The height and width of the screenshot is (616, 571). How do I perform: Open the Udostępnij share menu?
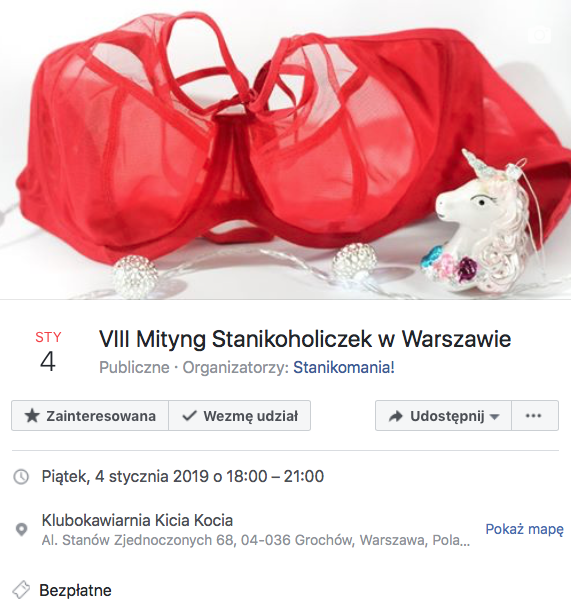click(x=443, y=416)
